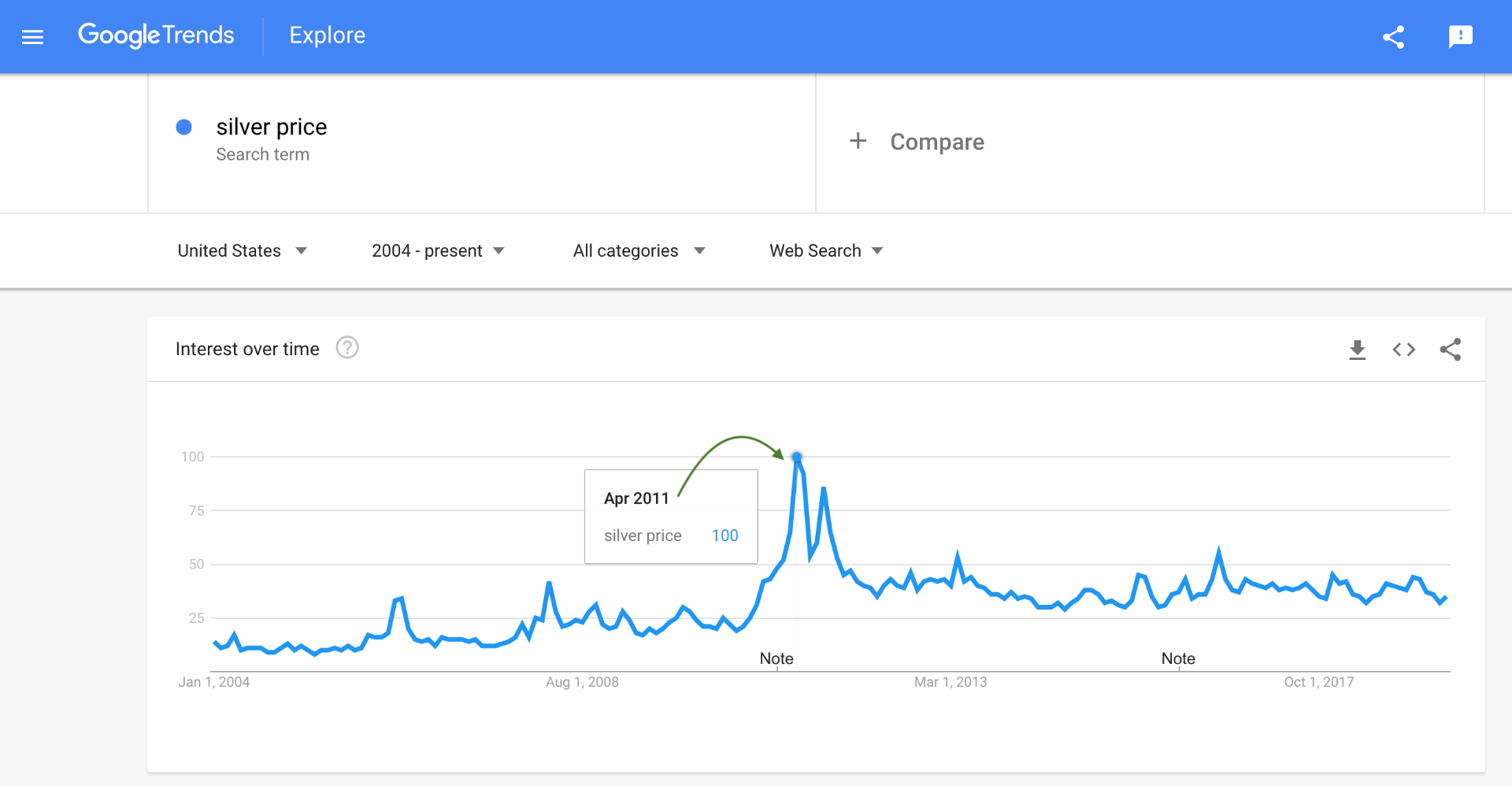This screenshot has width=1512, height=786.
Task: Download interest over time CSV
Action: (1357, 350)
